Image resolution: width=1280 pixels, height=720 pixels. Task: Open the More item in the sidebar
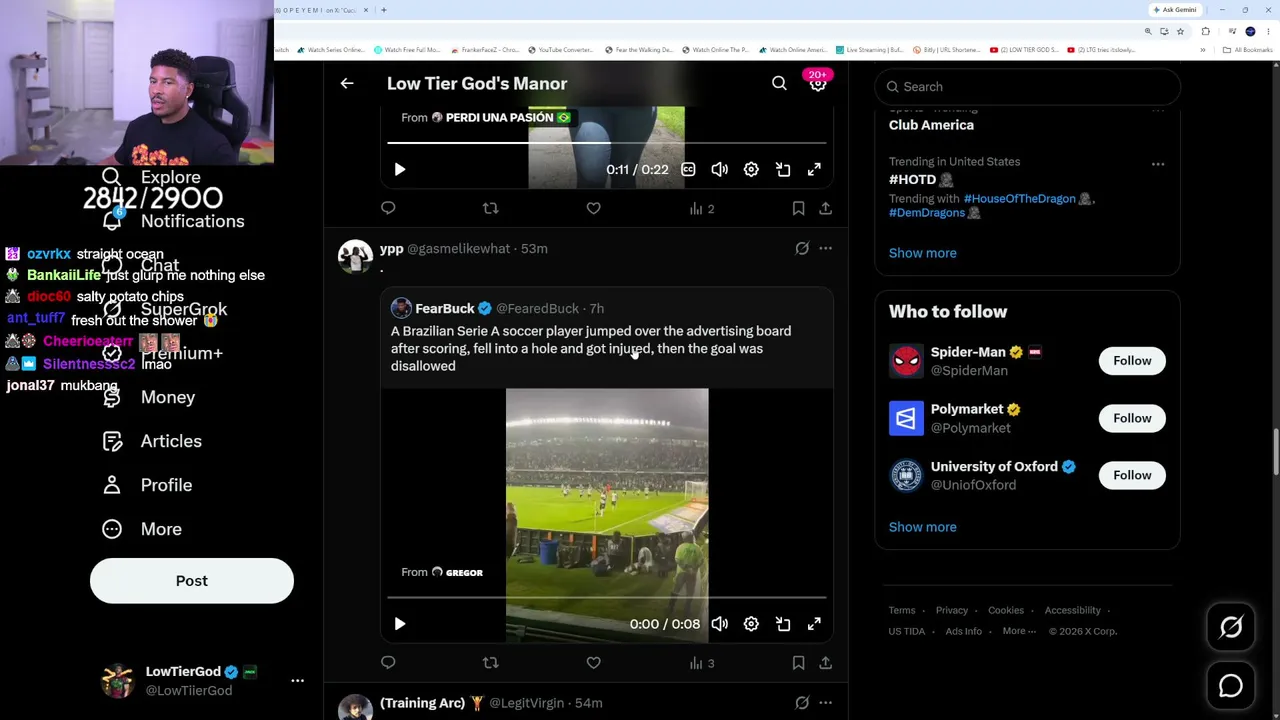[141, 529]
